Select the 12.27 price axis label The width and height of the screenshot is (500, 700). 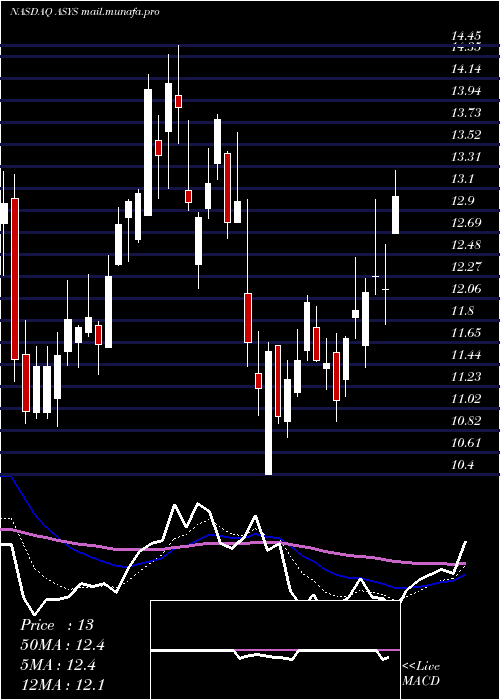click(467, 267)
